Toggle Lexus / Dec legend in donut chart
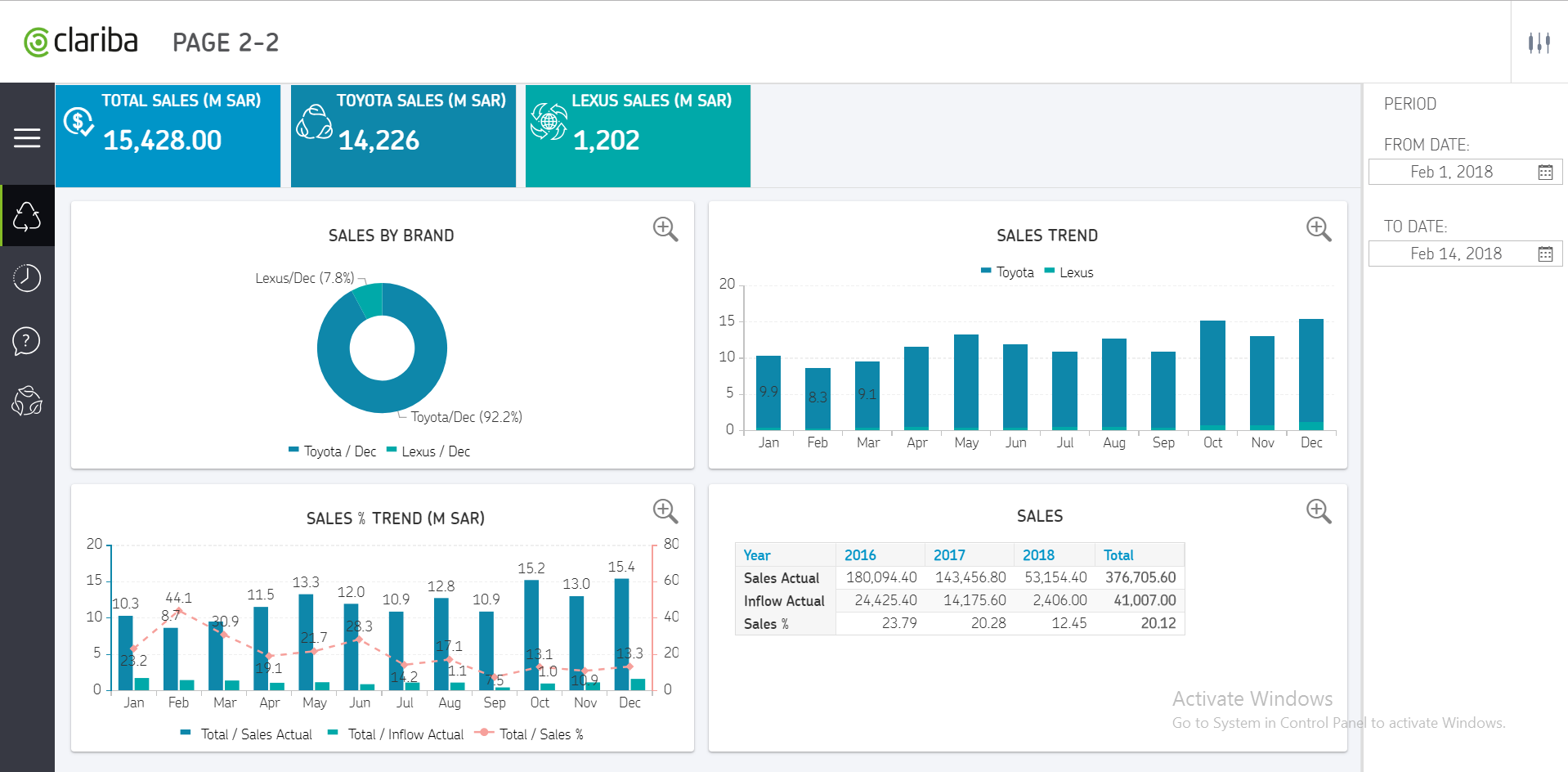 click(428, 451)
